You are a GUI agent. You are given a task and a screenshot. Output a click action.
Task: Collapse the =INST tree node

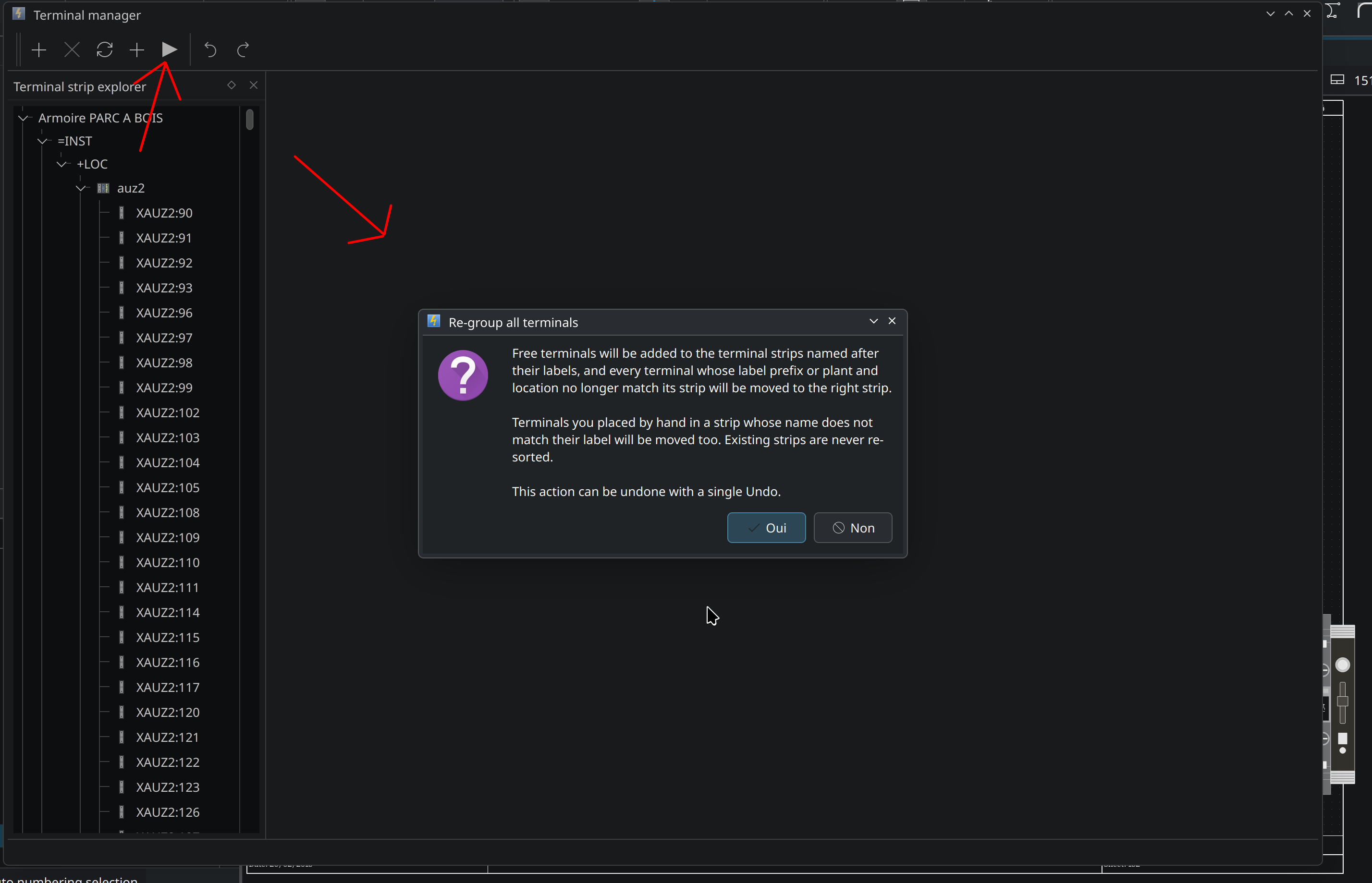[42, 141]
